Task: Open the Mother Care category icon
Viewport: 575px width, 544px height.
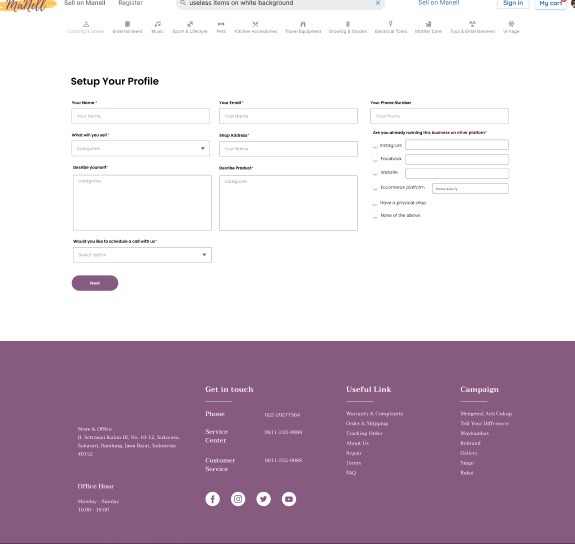Action: (x=428, y=24)
